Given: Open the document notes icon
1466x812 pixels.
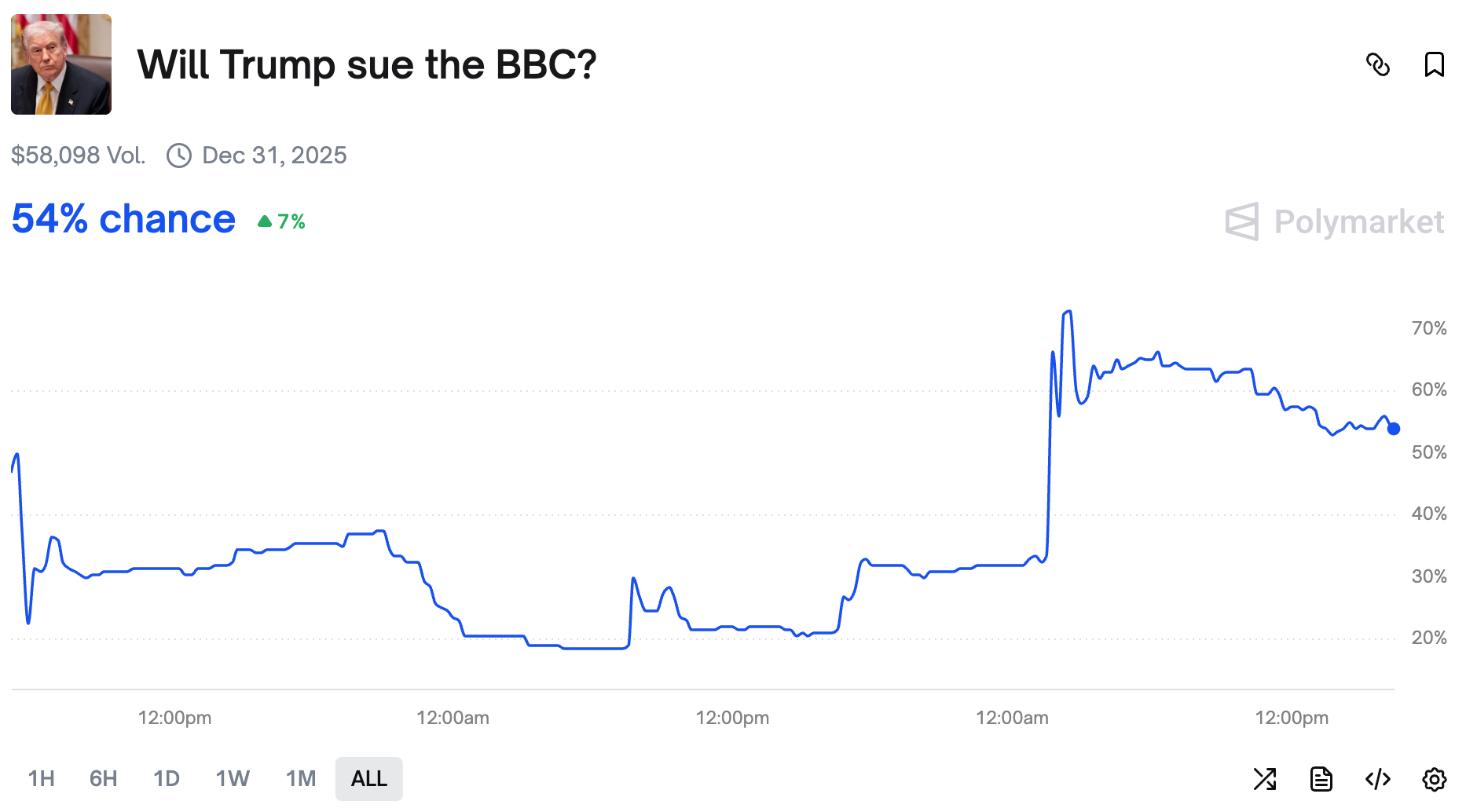Looking at the screenshot, I should 1321,779.
